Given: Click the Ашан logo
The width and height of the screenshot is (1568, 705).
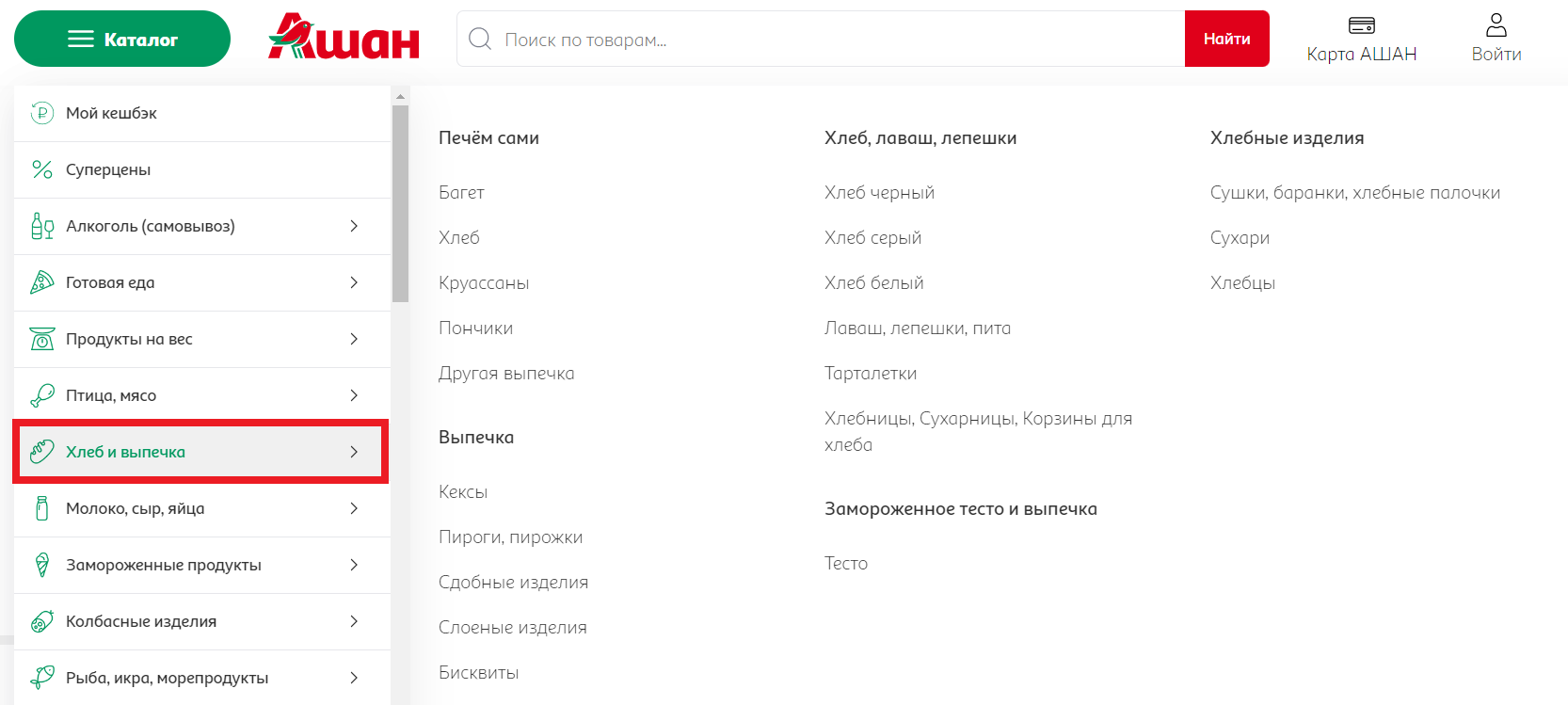Looking at the screenshot, I should pos(344,38).
